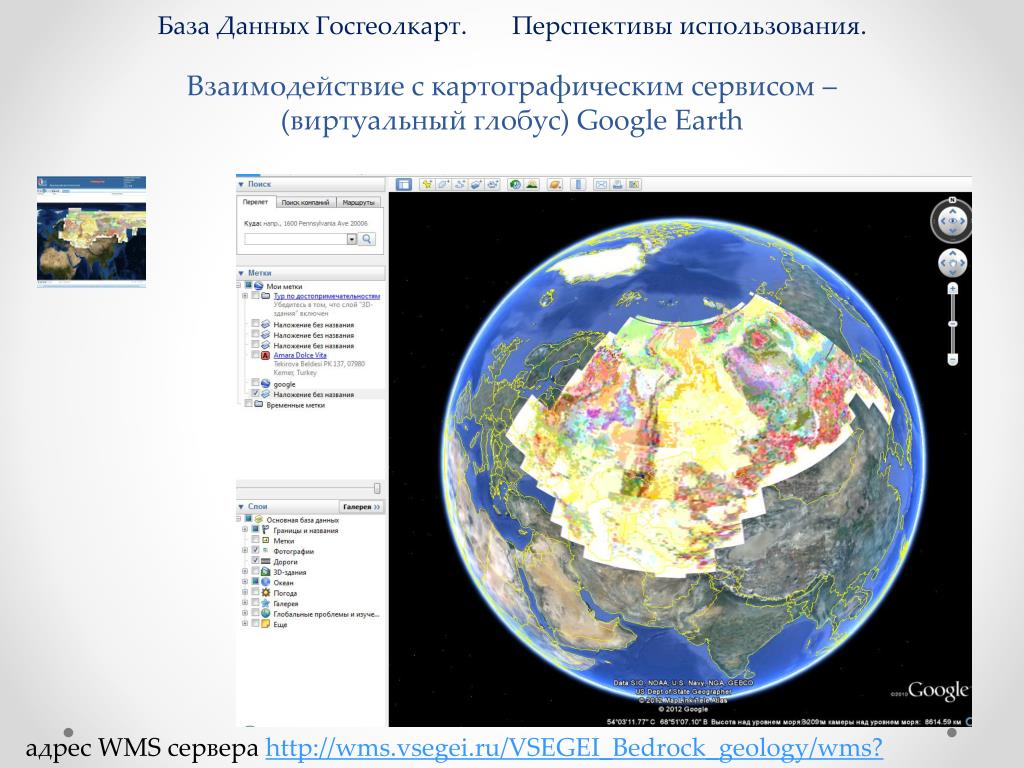
Task: Click the Move joystick navigation control
Action: click(952, 264)
